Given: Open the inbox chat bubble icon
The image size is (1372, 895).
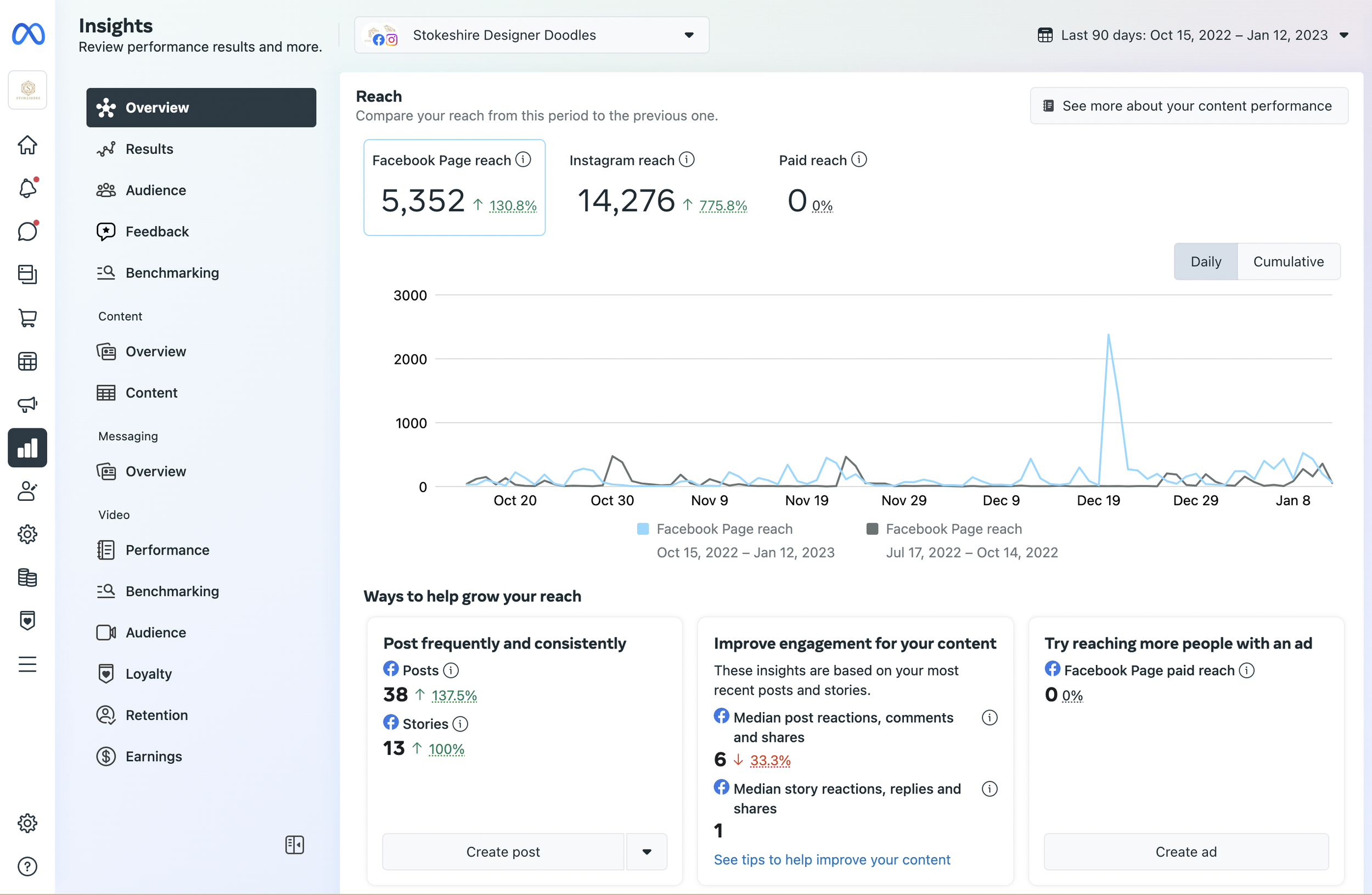Looking at the screenshot, I should click(x=27, y=231).
